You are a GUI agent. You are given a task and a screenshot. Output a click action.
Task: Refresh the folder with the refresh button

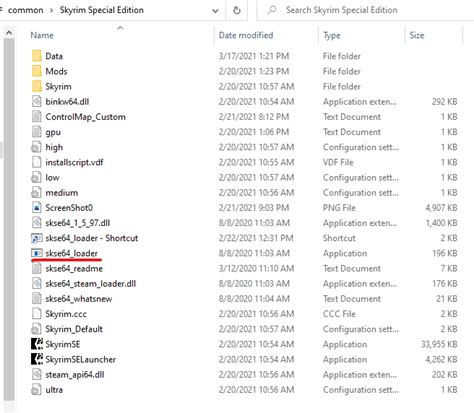237,10
